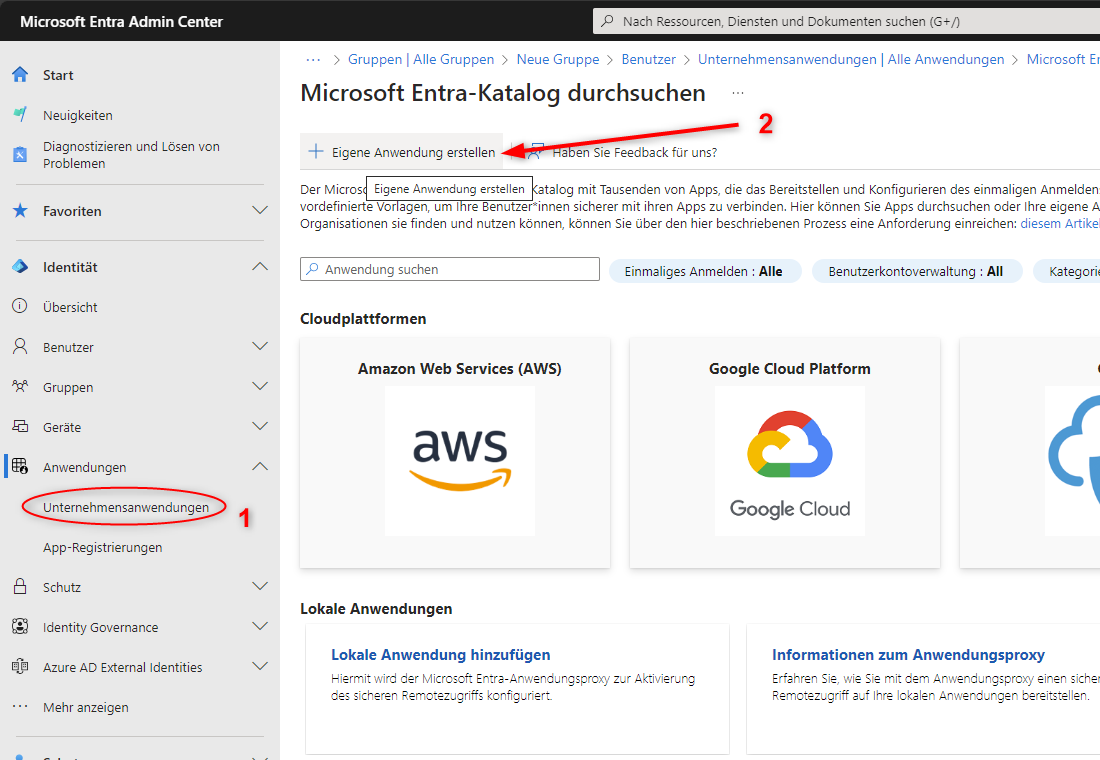Open App-Registrierungen in the sidebar
The height and width of the screenshot is (760, 1100).
coord(102,547)
